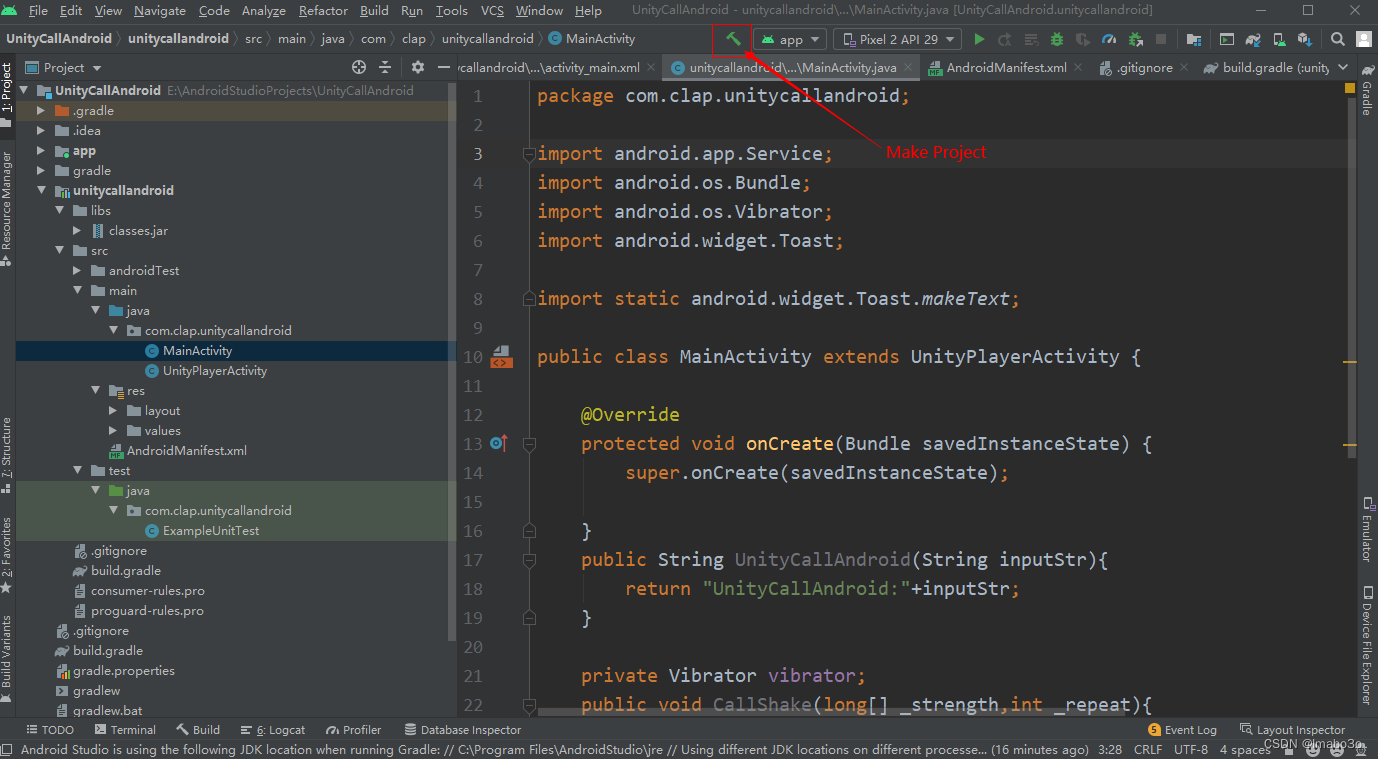Collapse the unitycallandroid module folder

click(41, 191)
